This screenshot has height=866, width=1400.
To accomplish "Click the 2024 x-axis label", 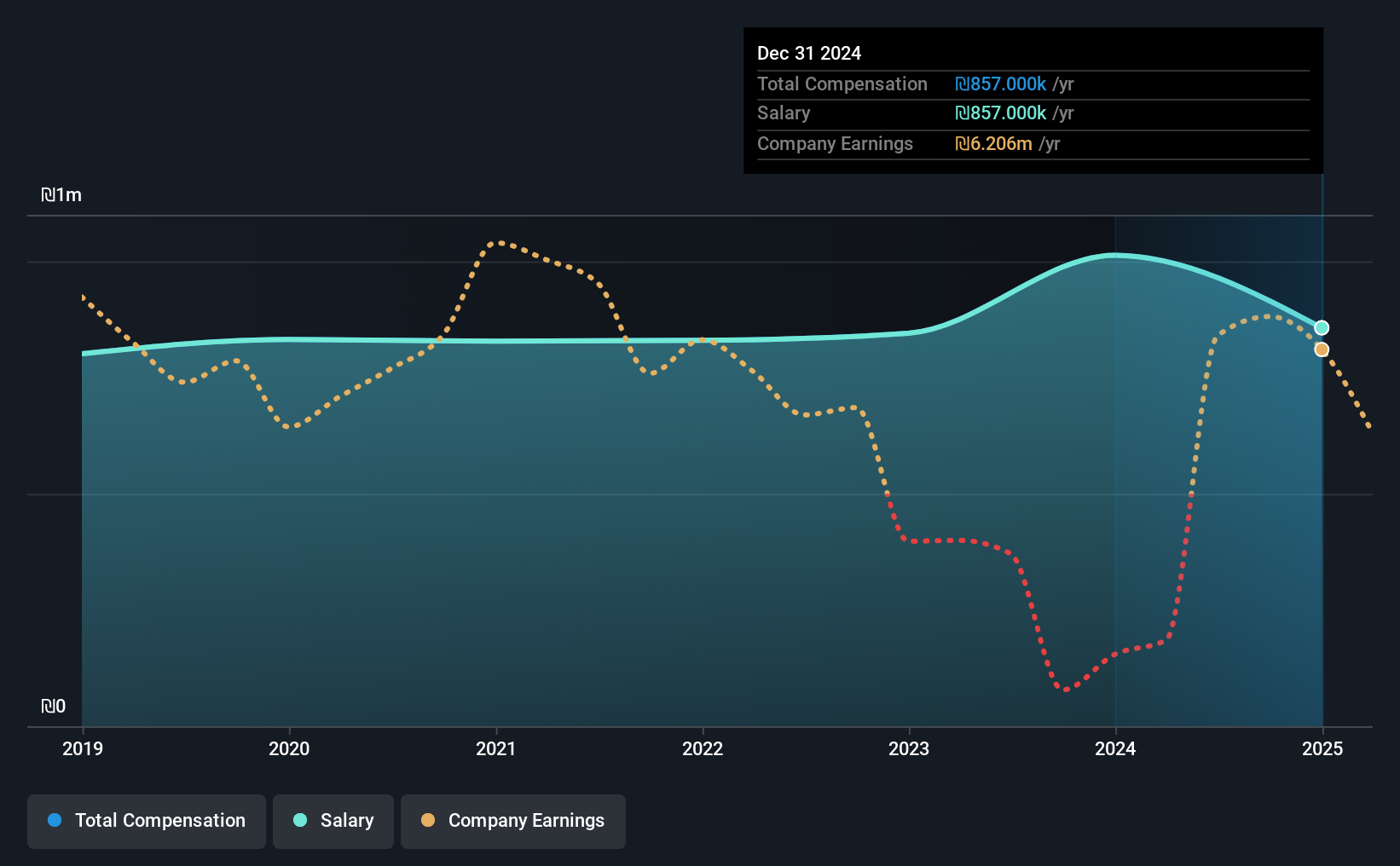I will coord(1115,748).
